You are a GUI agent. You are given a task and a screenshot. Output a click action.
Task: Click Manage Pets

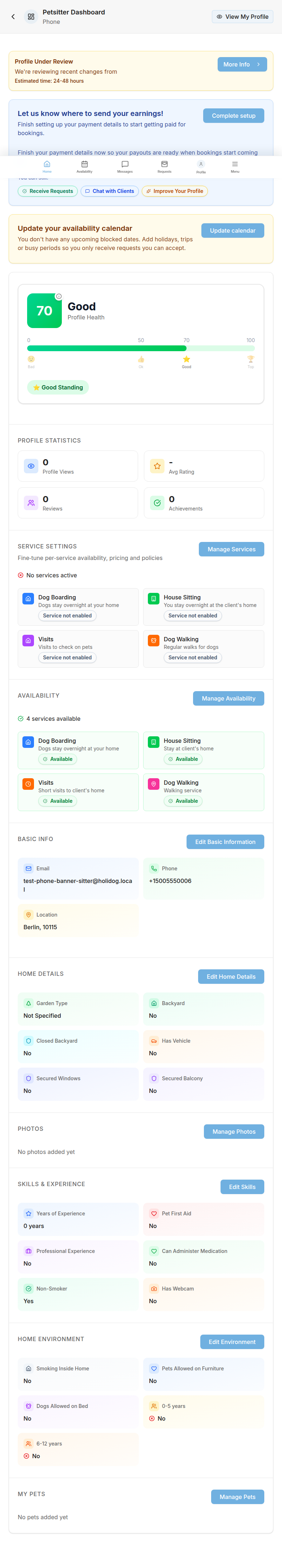click(238, 1497)
